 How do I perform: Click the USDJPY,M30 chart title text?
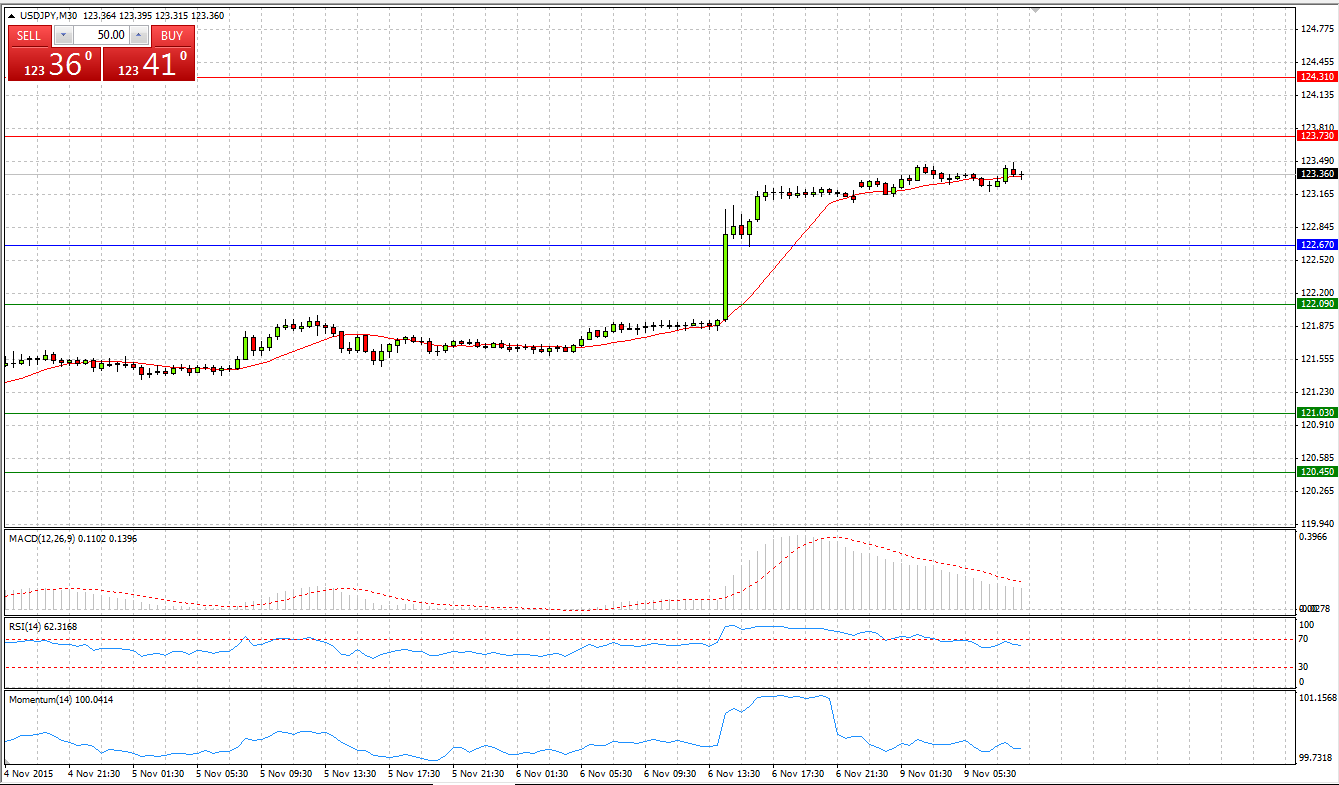(x=48, y=15)
